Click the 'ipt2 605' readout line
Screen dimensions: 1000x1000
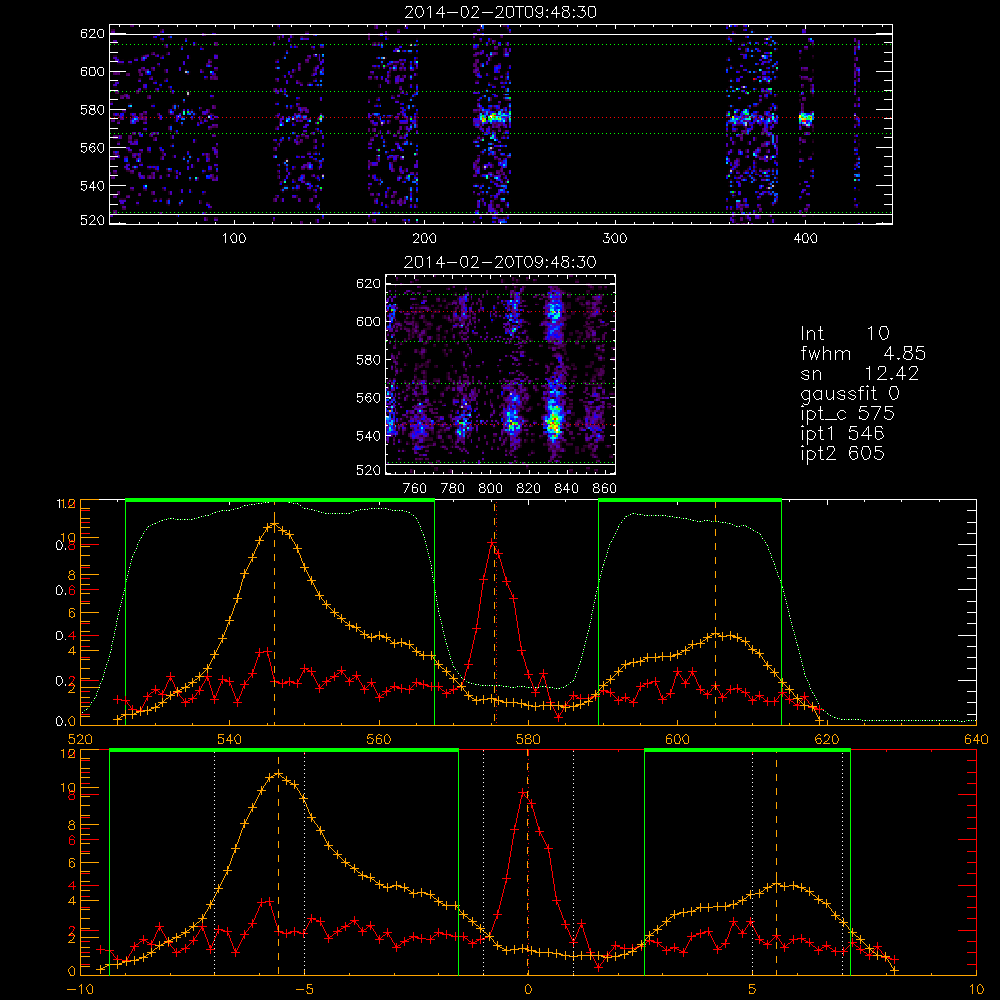[x=842, y=453]
